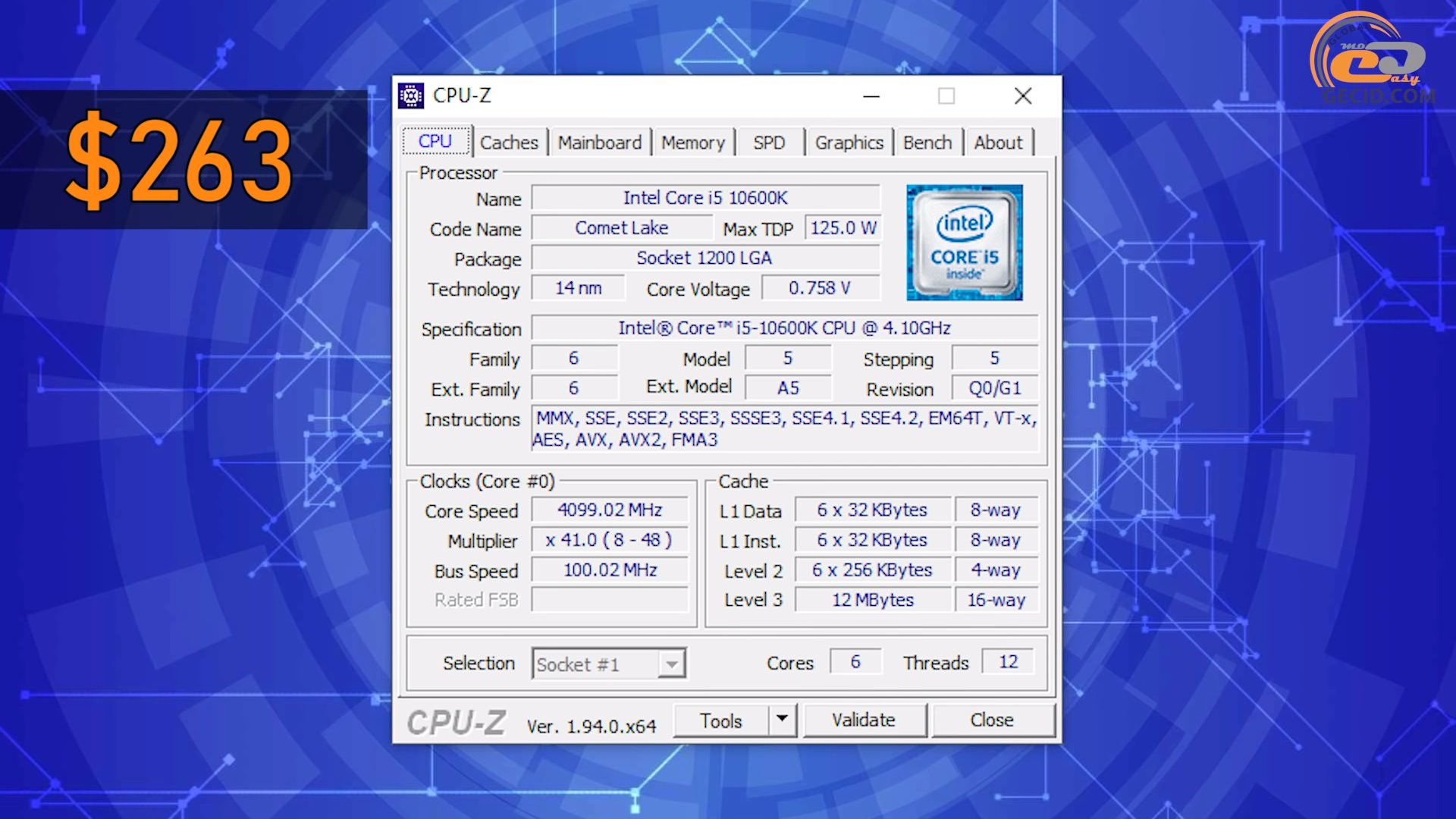
Task: Click the L1 Inst. 6 x 32 KBytes value
Action: [x=872, y=540]
